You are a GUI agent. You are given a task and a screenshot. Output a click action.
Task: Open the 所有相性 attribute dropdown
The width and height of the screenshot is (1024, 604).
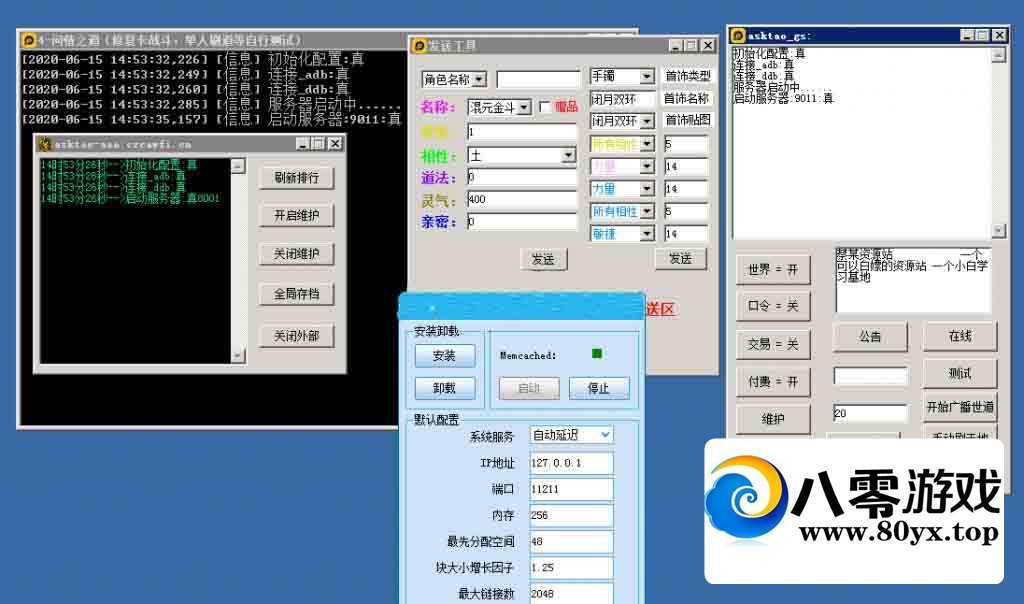click(x=647, y=212)
